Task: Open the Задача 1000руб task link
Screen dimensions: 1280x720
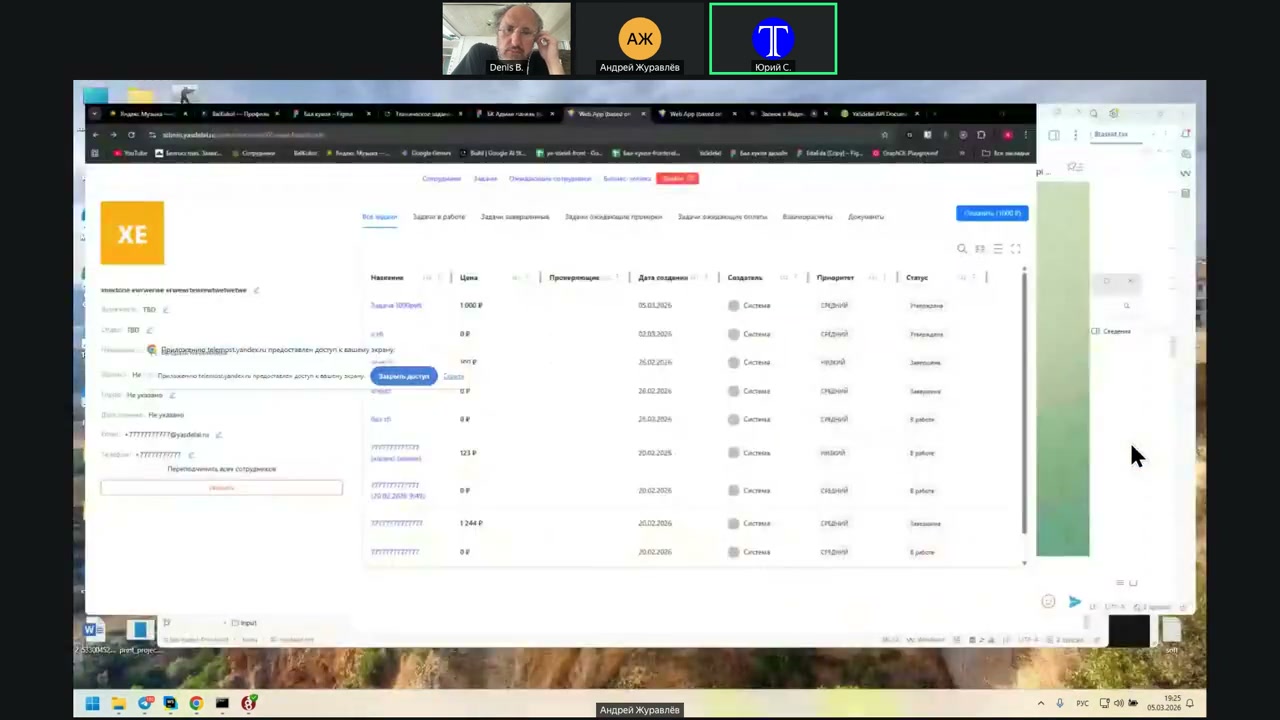Action: 396,305
